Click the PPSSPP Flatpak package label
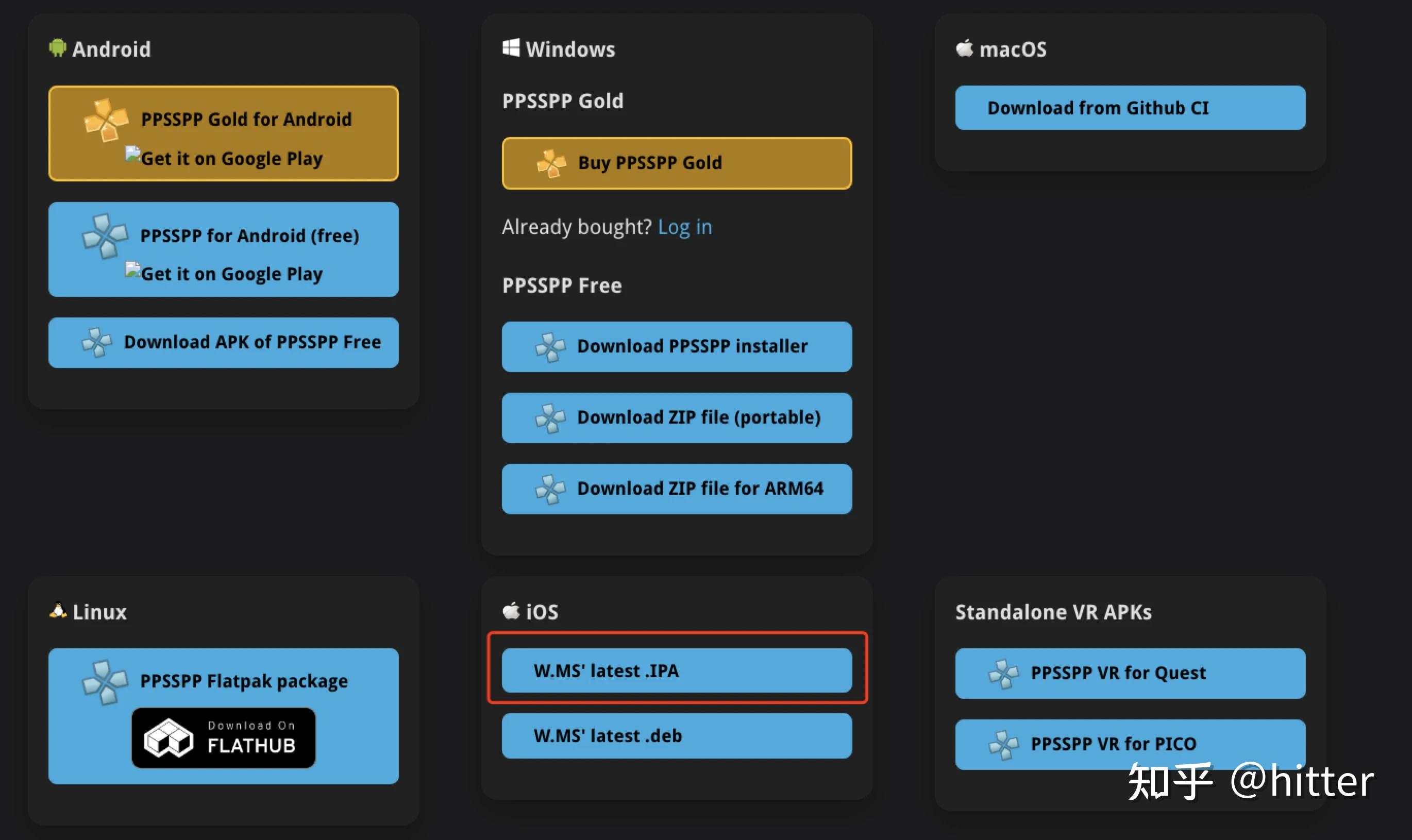1412x840 pixels. click(x=244, y=681)
